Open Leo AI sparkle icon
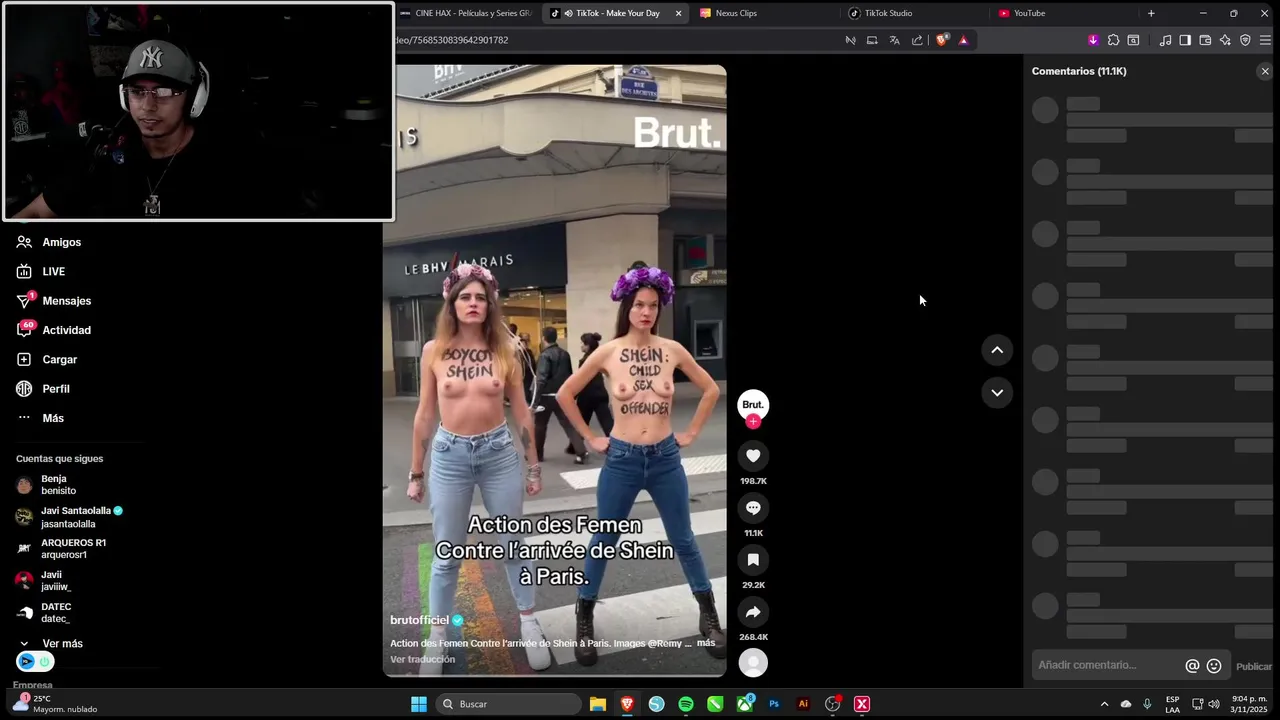 click(1225, 40)
